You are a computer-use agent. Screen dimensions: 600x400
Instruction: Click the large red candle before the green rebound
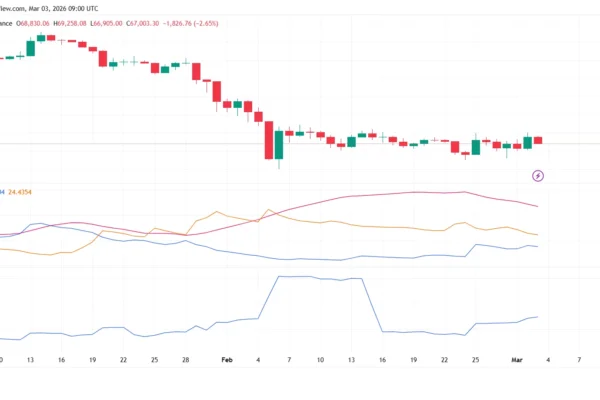tap(268, 140)
